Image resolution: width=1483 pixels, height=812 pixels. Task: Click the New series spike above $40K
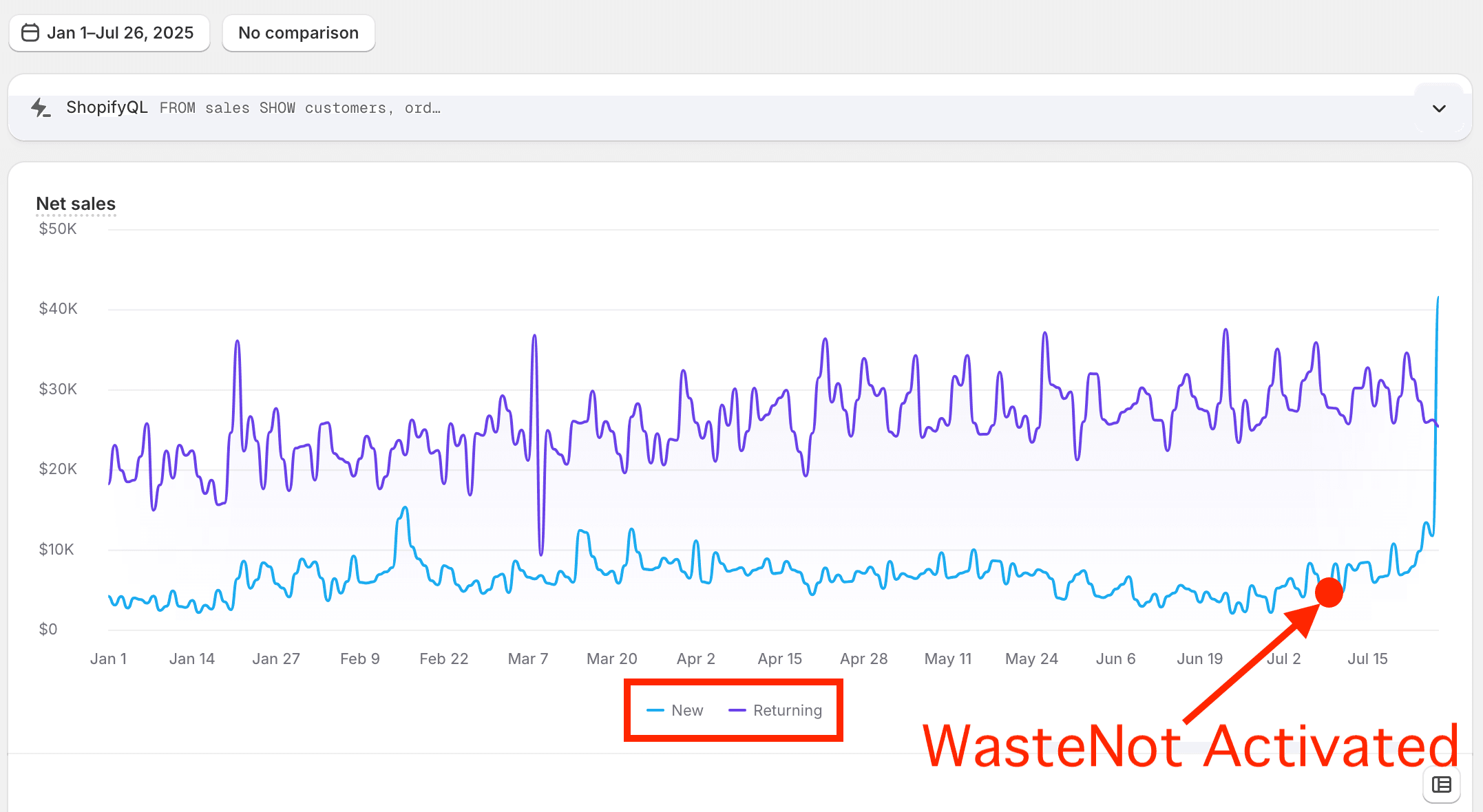tap(1438, 299)
